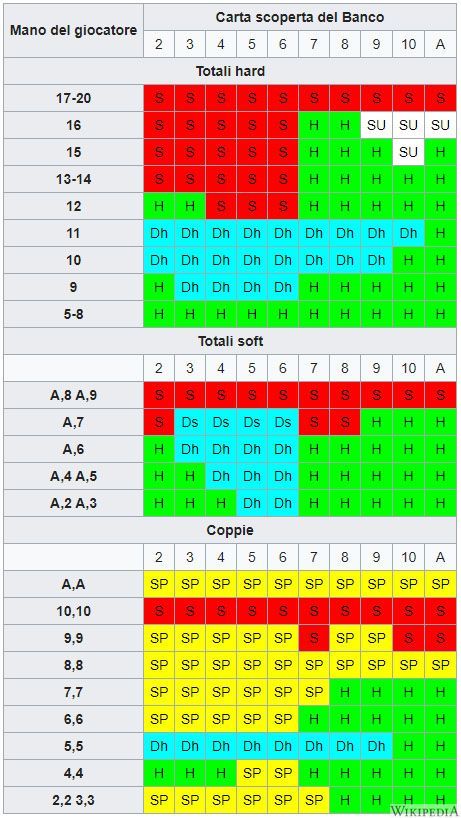Click the 'Totali soft' section header
The height and width of the screenshot is (818, 461).
230,341
